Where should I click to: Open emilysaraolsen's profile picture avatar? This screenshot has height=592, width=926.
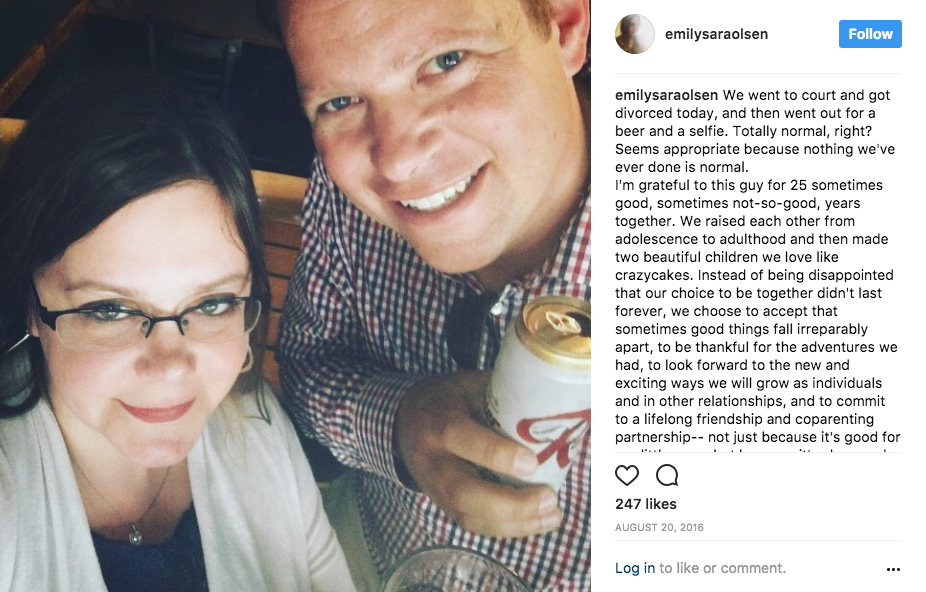click(x=635, y=34)
